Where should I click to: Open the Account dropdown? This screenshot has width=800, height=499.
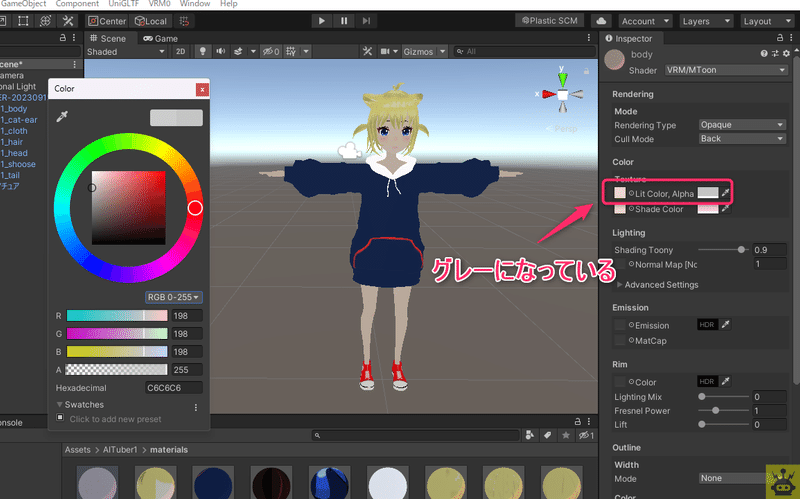(645, 21)
